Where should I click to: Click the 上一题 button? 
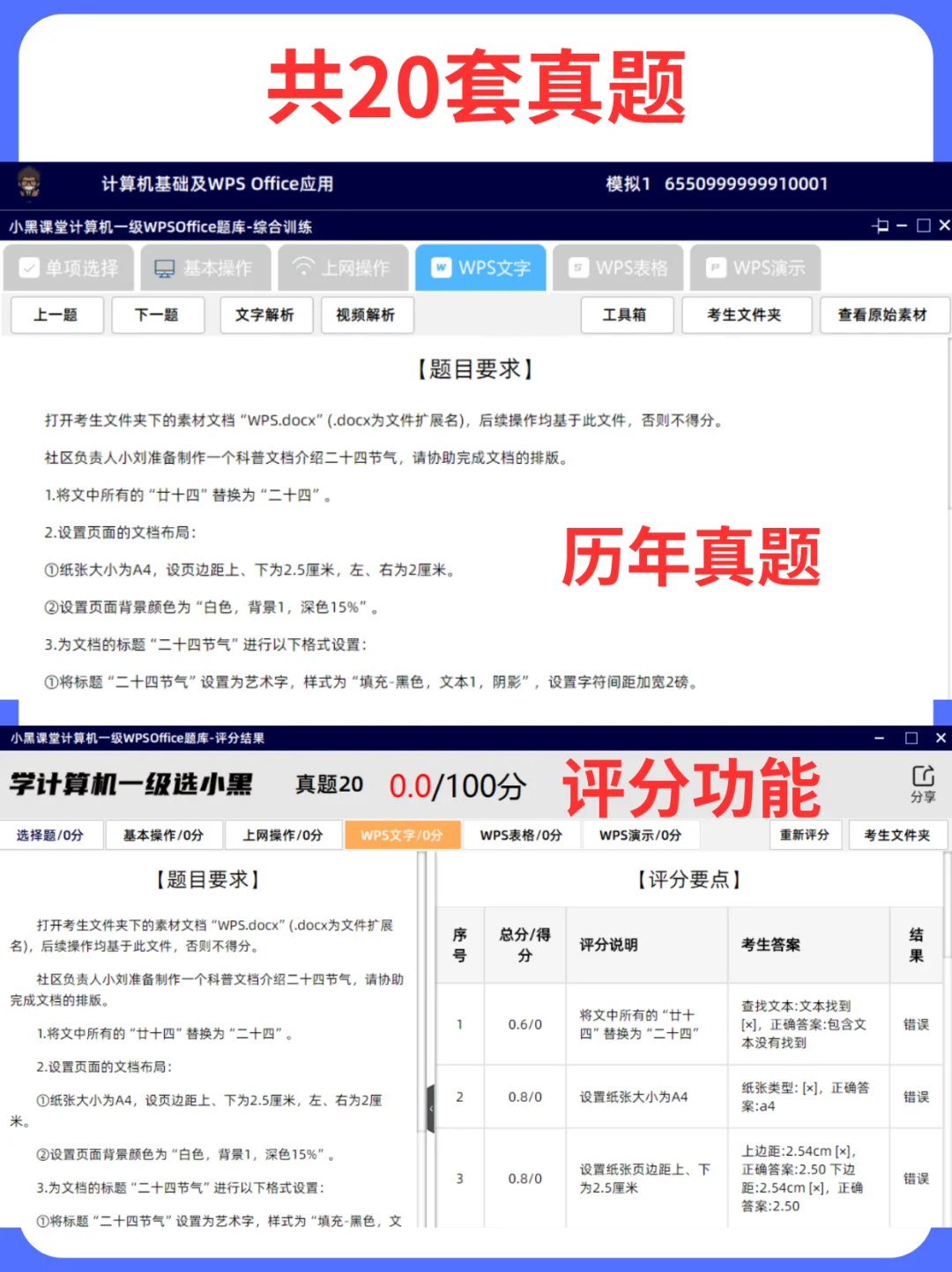tap(56, 315)
